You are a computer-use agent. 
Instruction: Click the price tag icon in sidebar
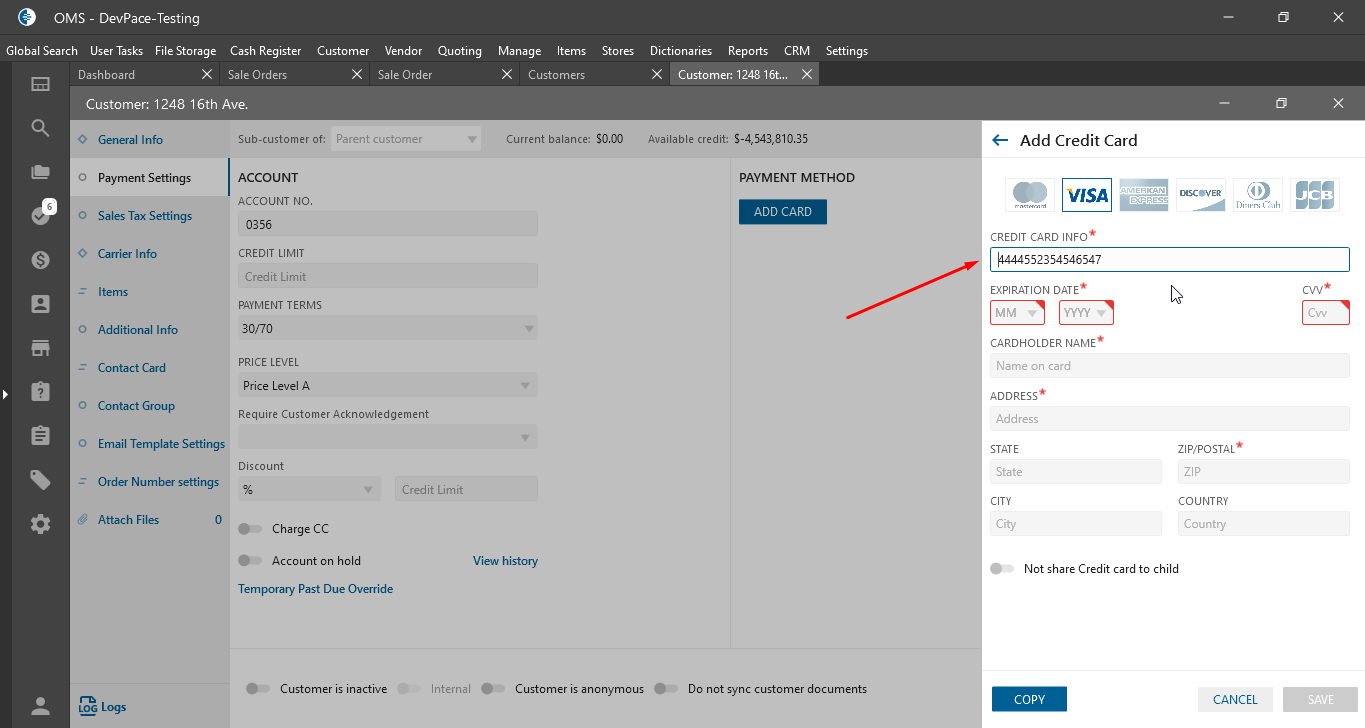pos(40,480)
